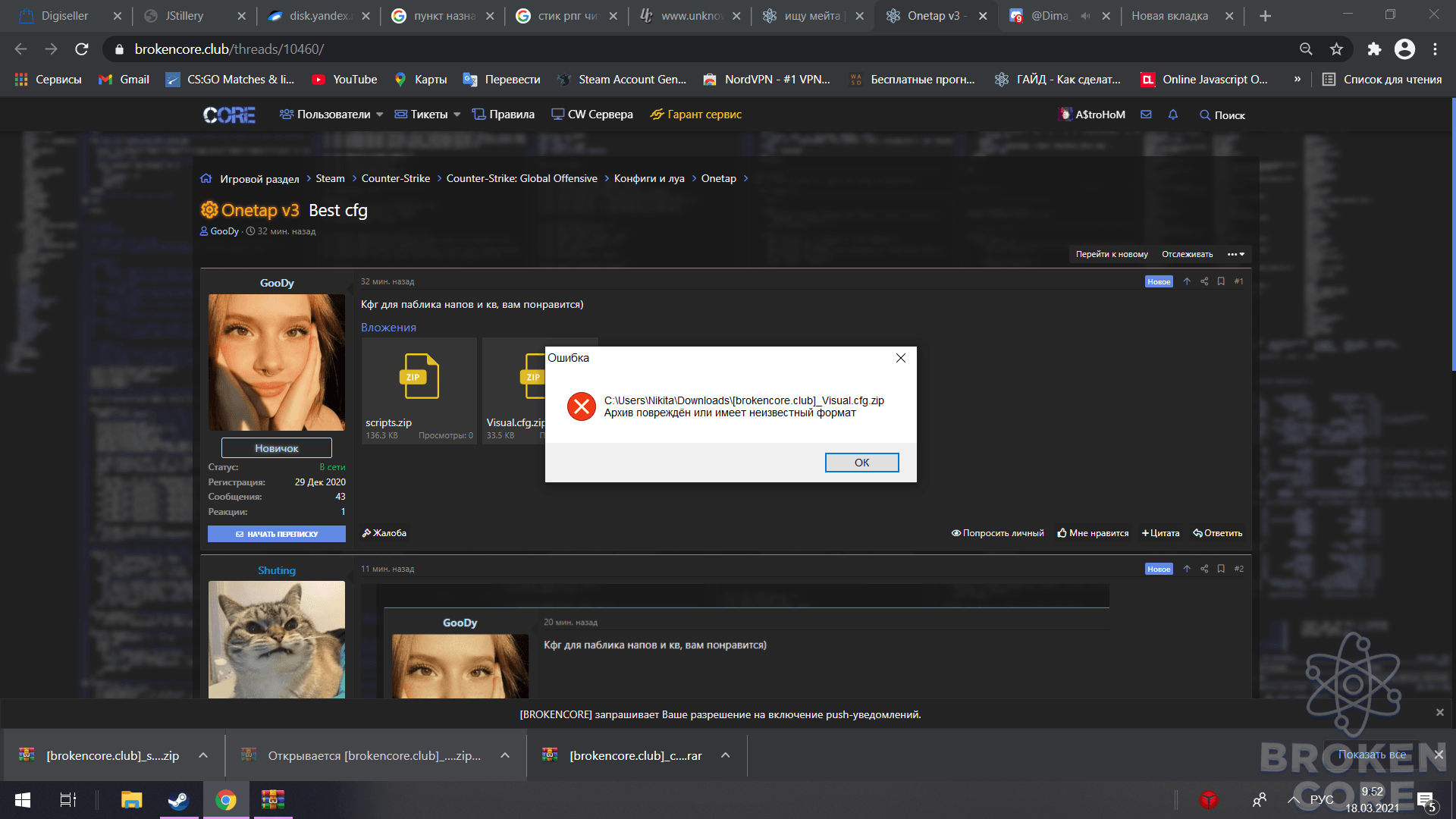
Task: Expand options for [brokencore.club]_s....zip download
Action: pos(203,755)
